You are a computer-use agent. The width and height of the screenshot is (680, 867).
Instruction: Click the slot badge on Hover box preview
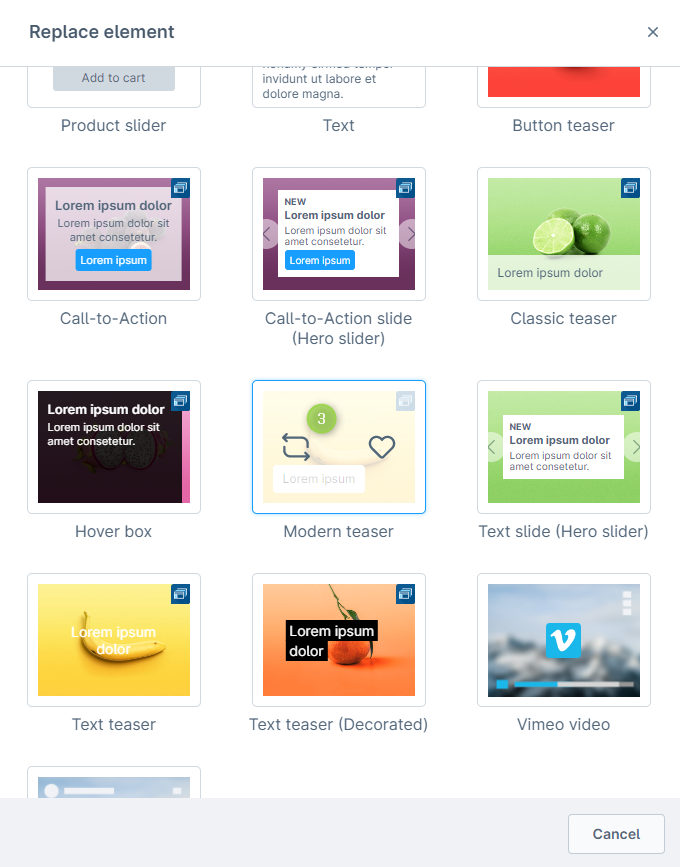coord(180,401)
